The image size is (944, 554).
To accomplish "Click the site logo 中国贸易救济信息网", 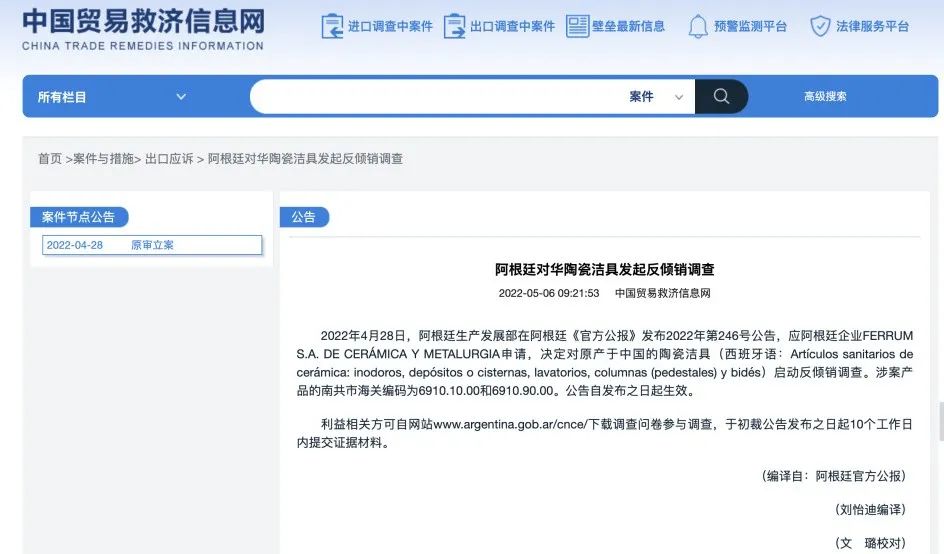I will tap(143, 22).
